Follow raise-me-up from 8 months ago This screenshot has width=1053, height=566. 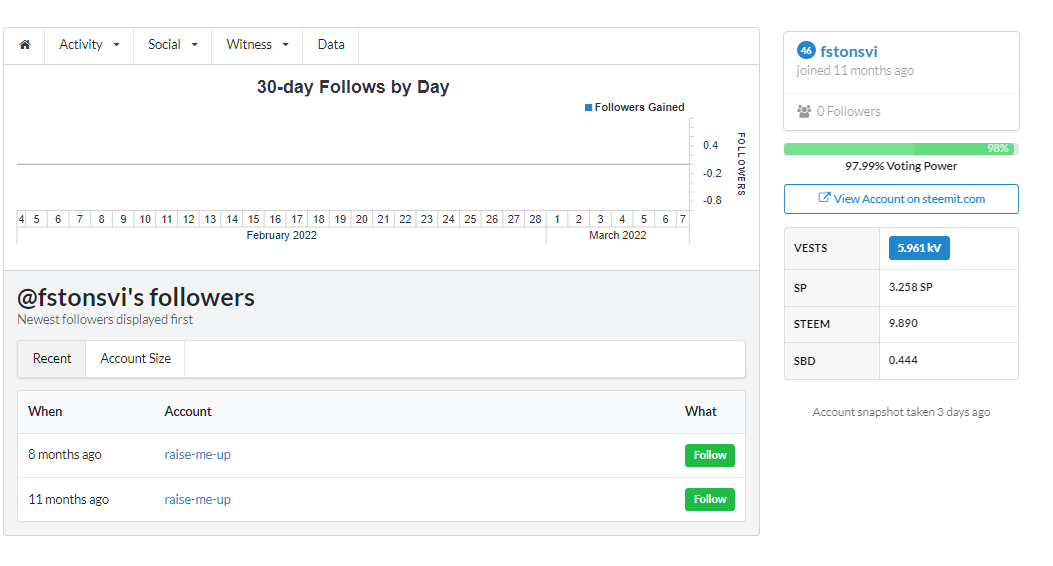point(710,455)
